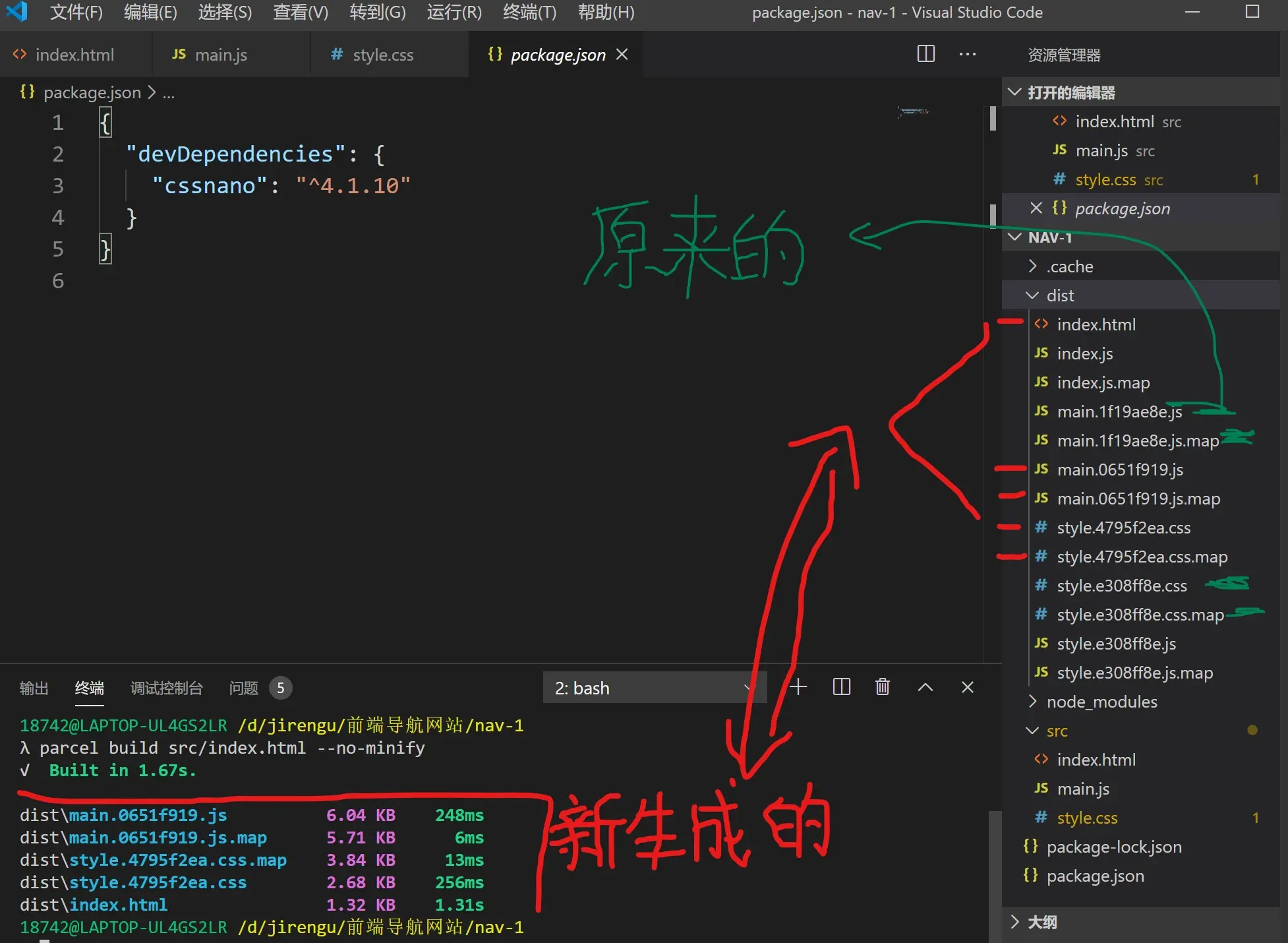Close package.json in open editors list
Screen dimensions: 1288x943
(x=1036, y=208)
